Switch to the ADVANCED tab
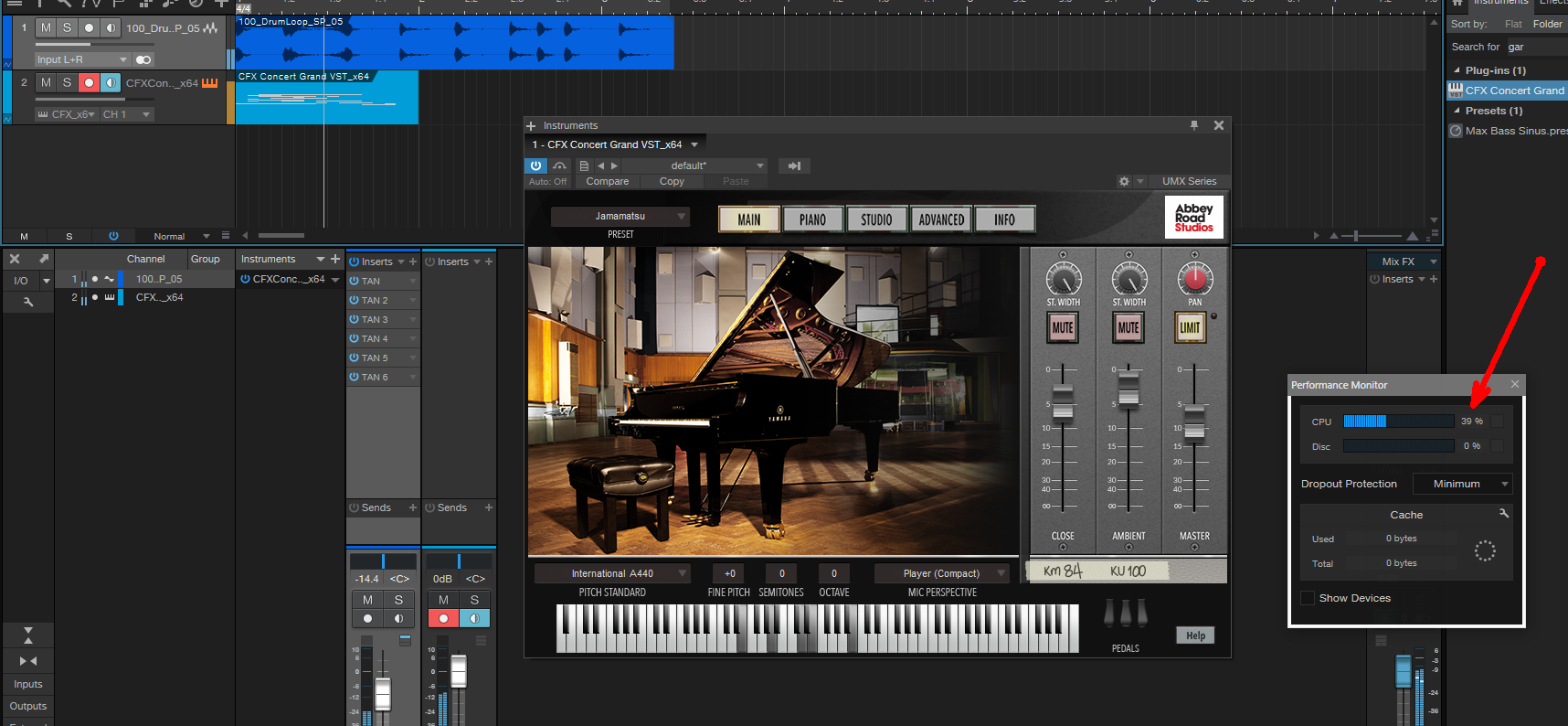The height and width of the screenshot is (726, 1568). 941,219
